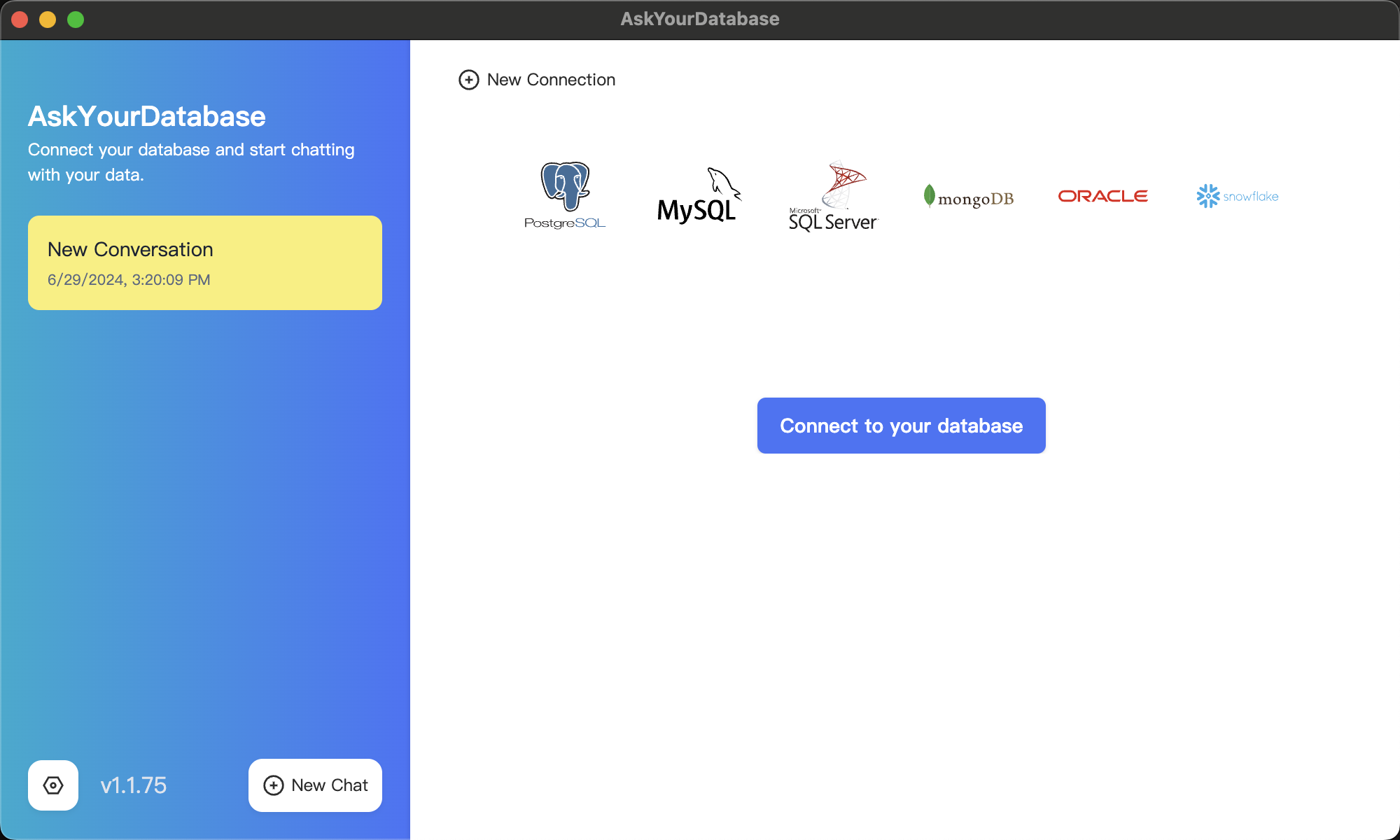Minimize the window using yellow button

point(48,20)
